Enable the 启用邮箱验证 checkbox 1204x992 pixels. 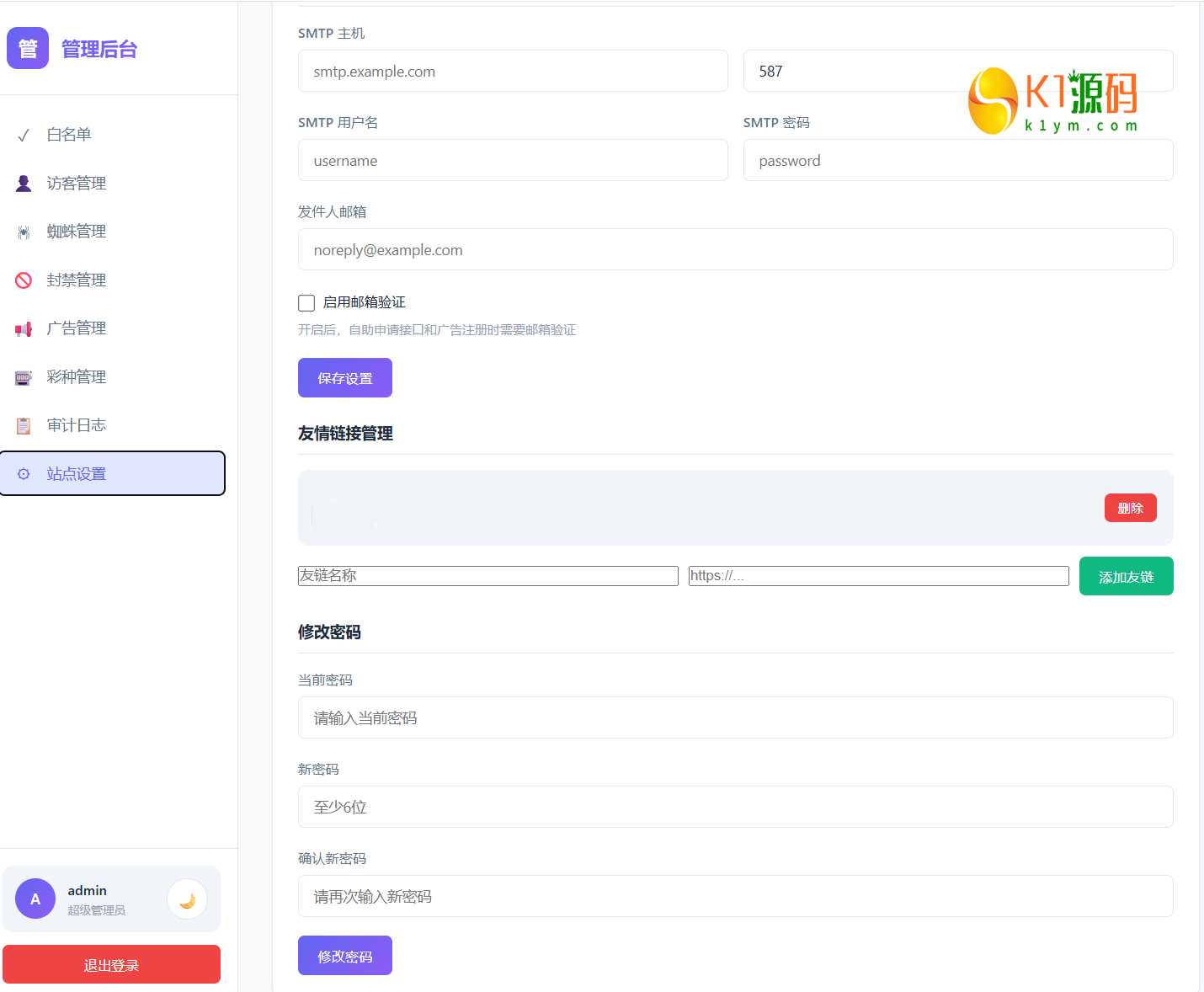coord(306,302)
